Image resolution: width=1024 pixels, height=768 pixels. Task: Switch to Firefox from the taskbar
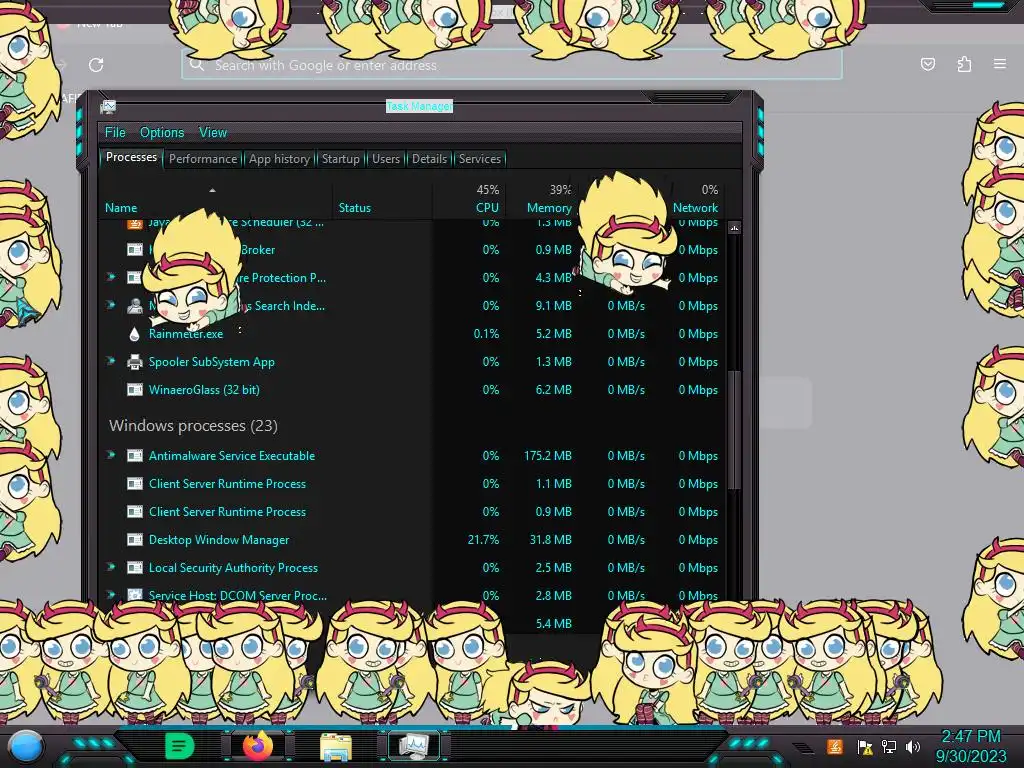(x=258, y=745)
